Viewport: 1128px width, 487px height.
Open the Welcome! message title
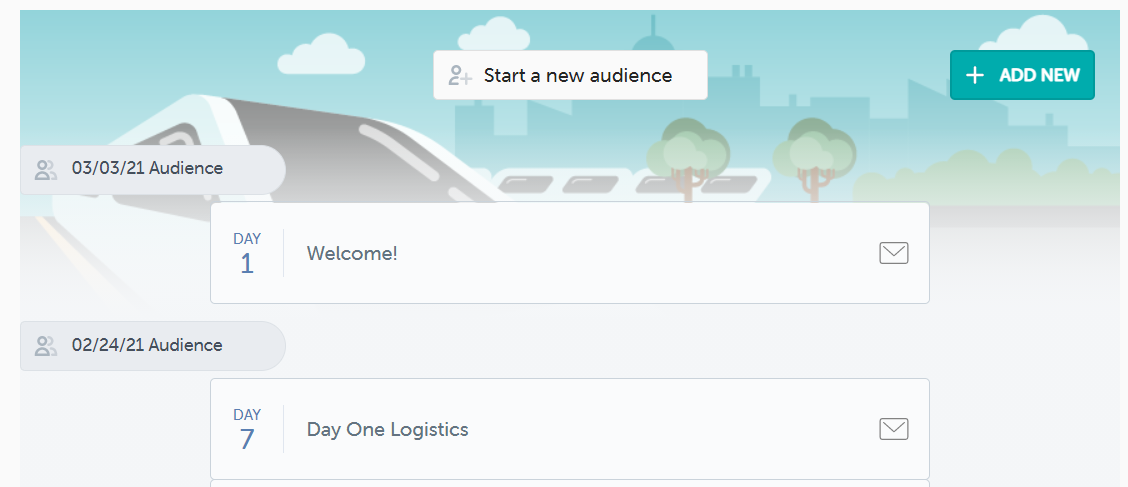[x=352, y=254]
